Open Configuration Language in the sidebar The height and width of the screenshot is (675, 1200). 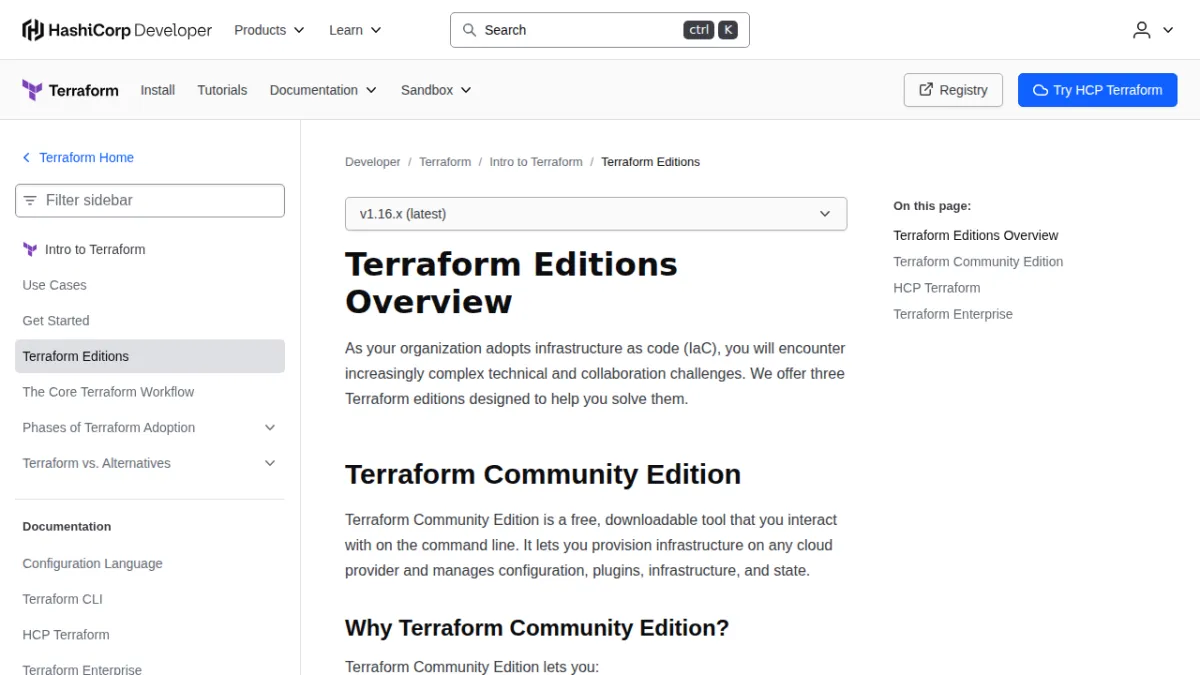(150, 564)
